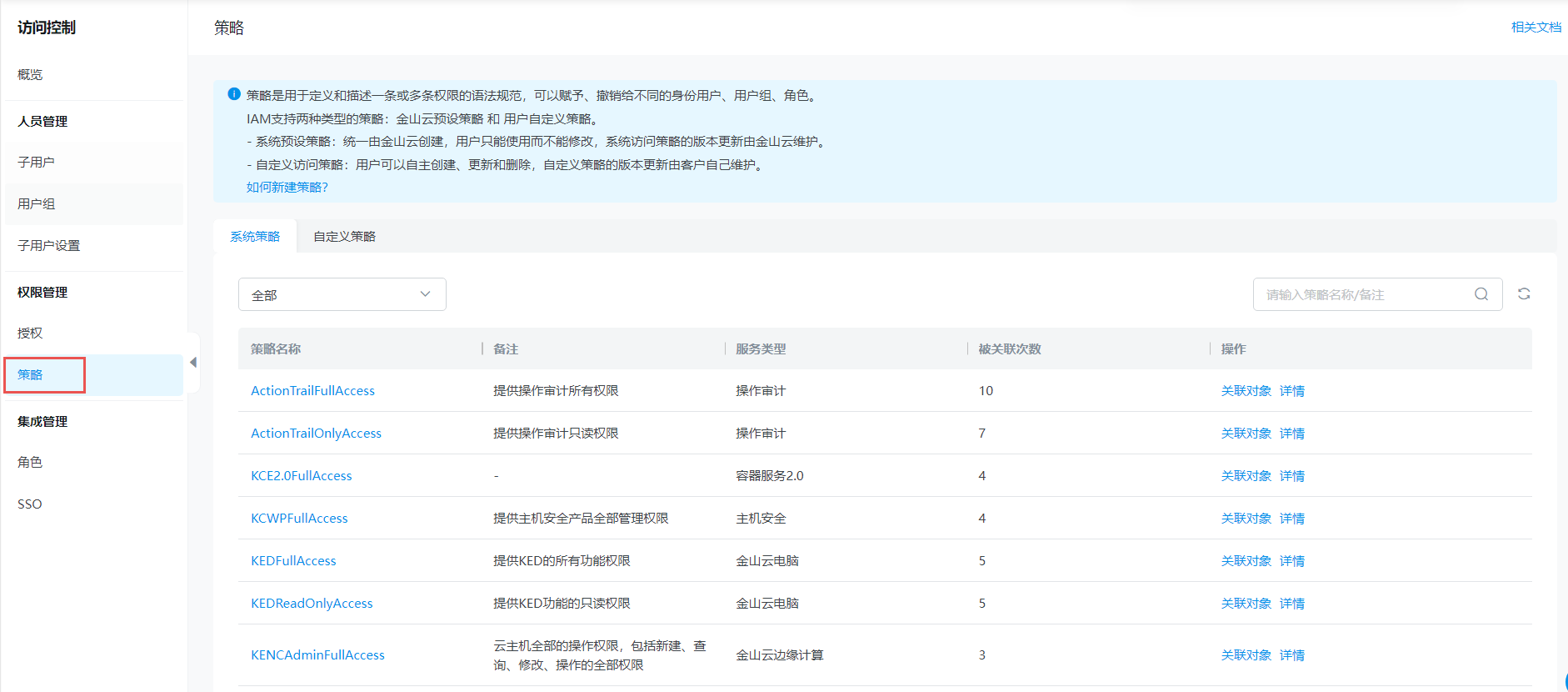Collapse the left sidebar arrow
The image size is (1568, 692).
[x=193, y=363]
